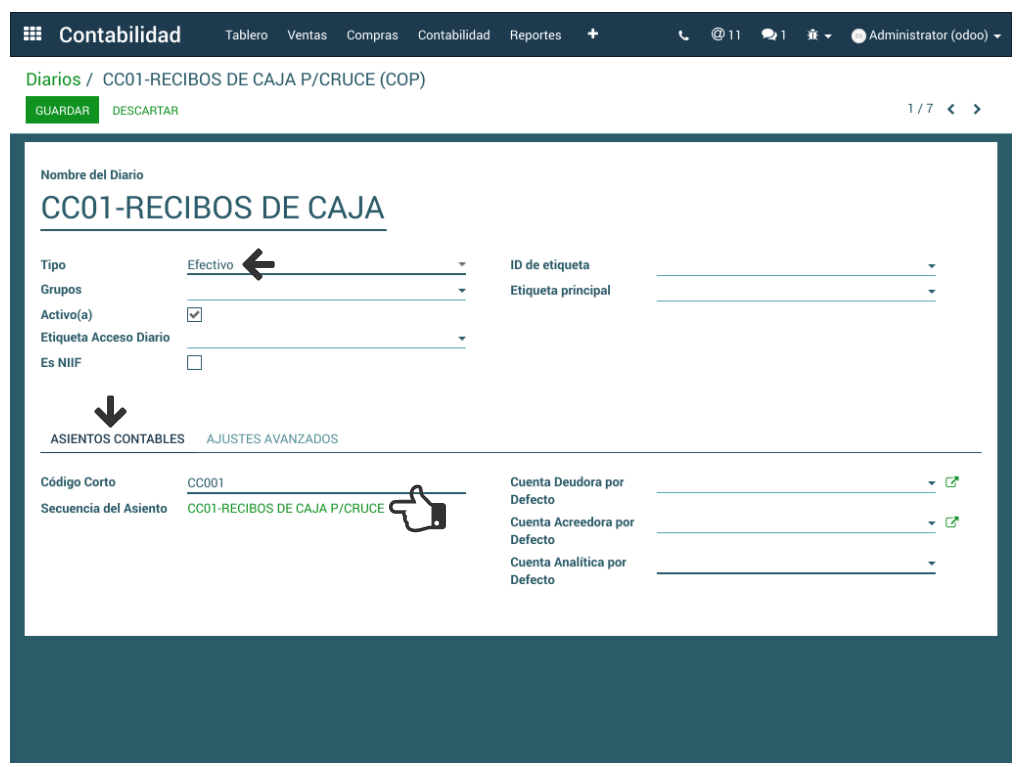Viewport: 1023px width, 767px height.
Task: Open the ID de etiqueta dropdown
Action: (931, 266)
